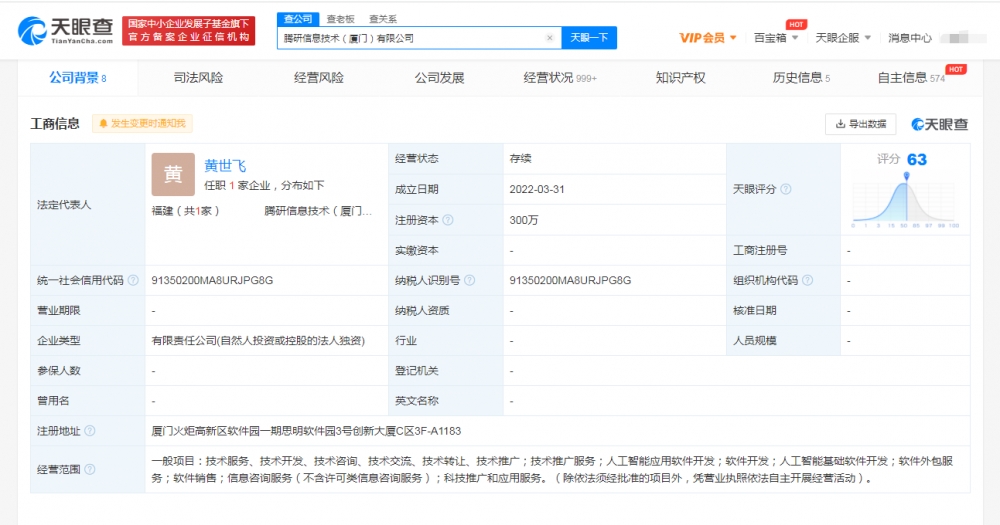This screenshot has width=1000, height=525.
Task: Click the company name search input field
Action: (x=412, y=38)
